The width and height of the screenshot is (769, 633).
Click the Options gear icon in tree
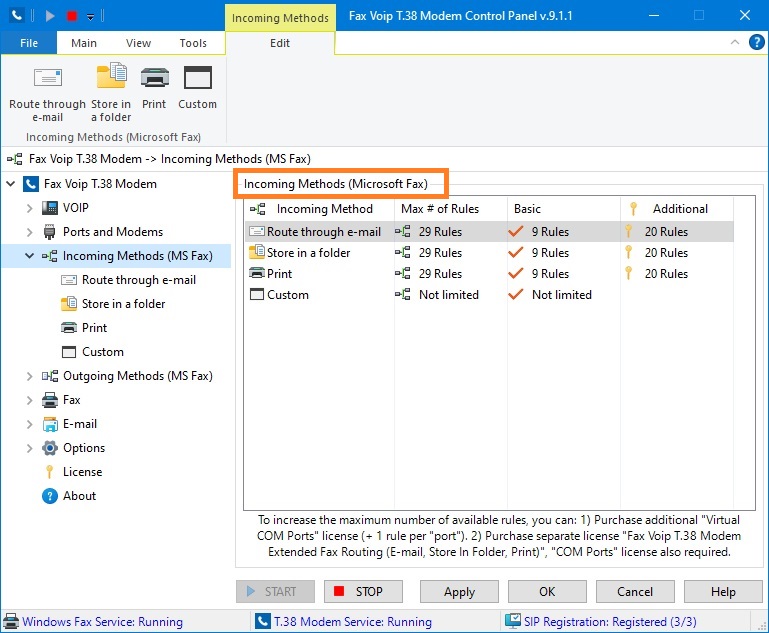point(50,448)
